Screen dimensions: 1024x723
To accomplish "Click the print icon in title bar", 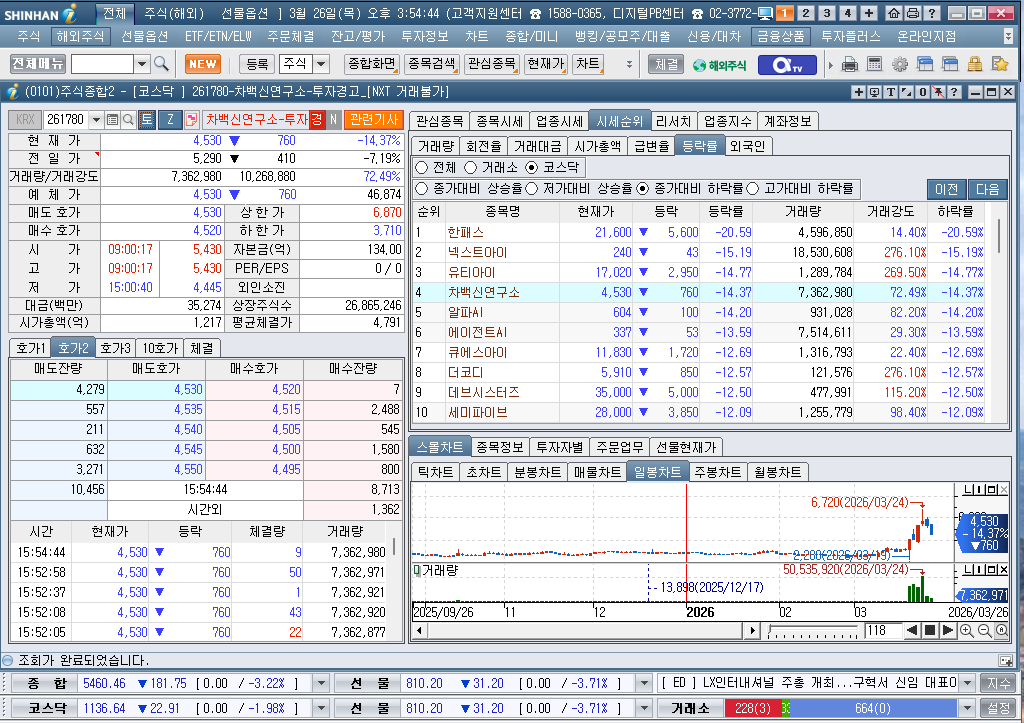I will [x=912, y=13].
